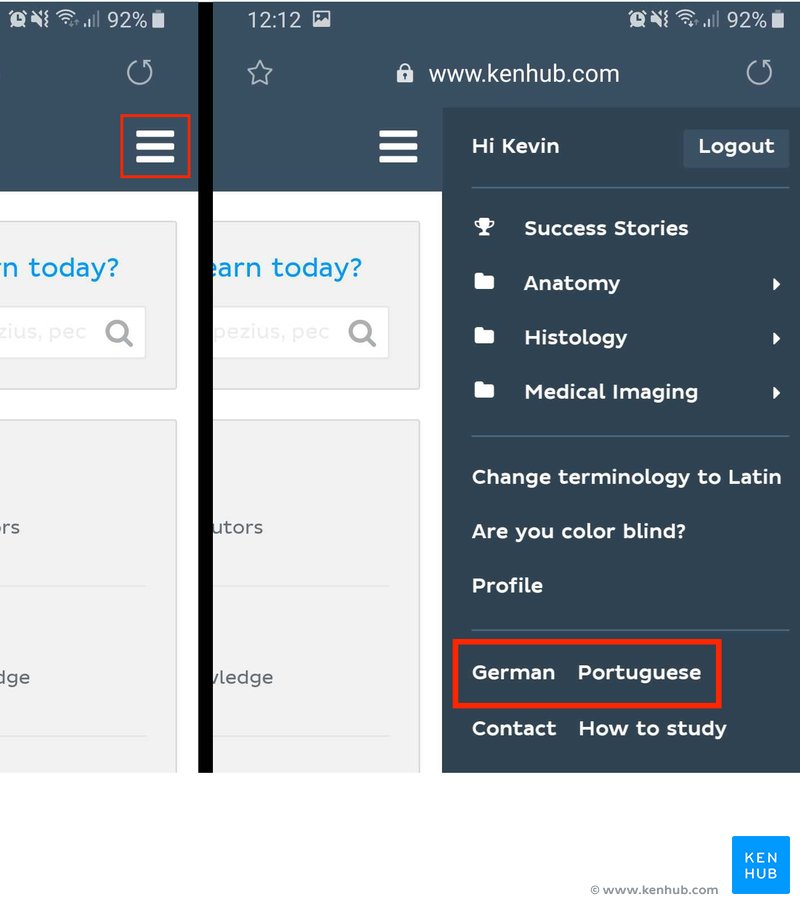Click the 'utors' text in the card

tap(238, 527)
